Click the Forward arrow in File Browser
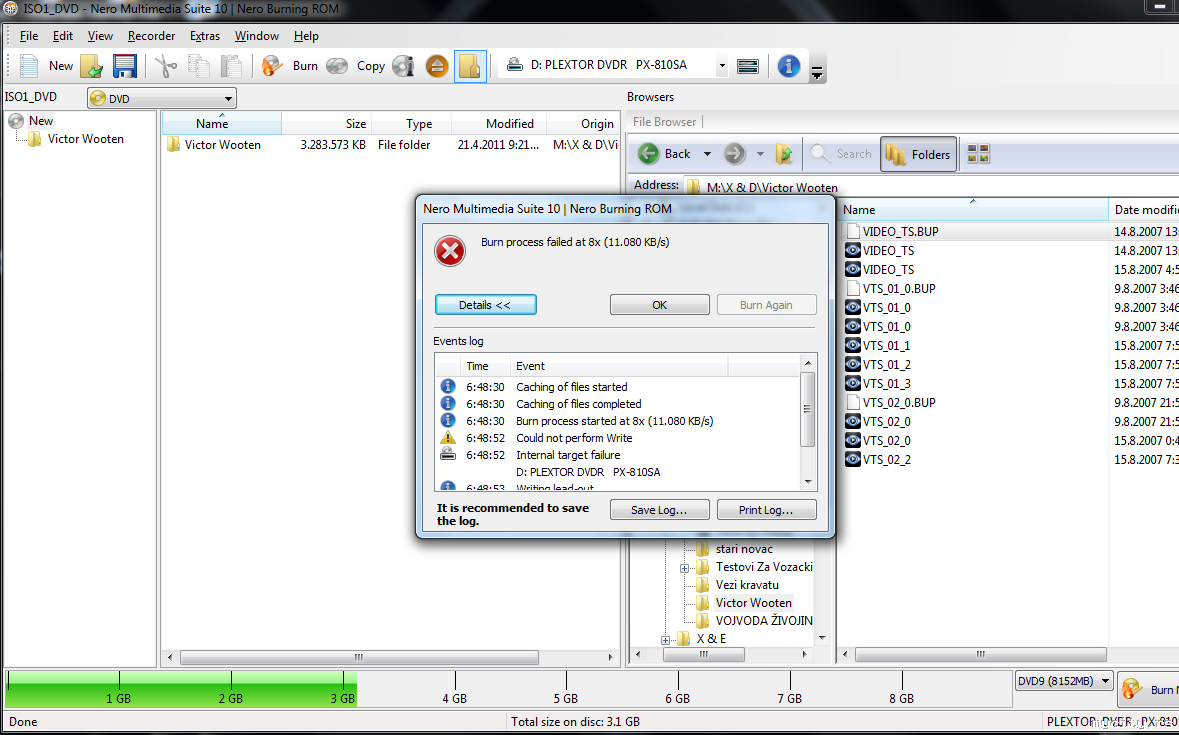The image size is (1179, 735). [x=735, y=153]
